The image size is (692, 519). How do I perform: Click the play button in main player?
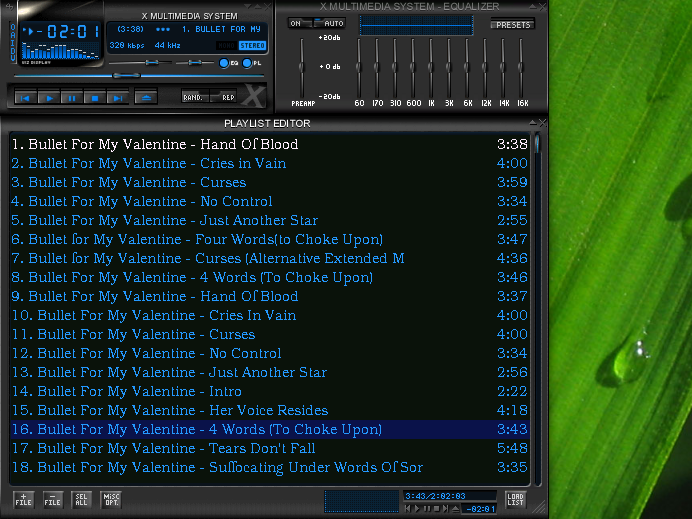[49, 98]
